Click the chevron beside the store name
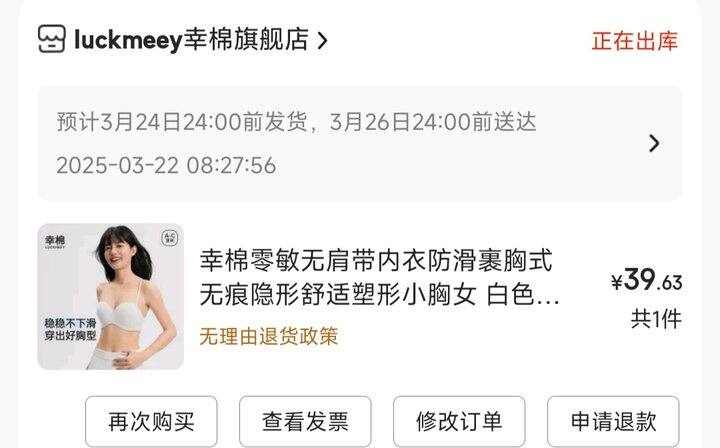The height and width of the screenshot is (448, 720). coord(322,40)
